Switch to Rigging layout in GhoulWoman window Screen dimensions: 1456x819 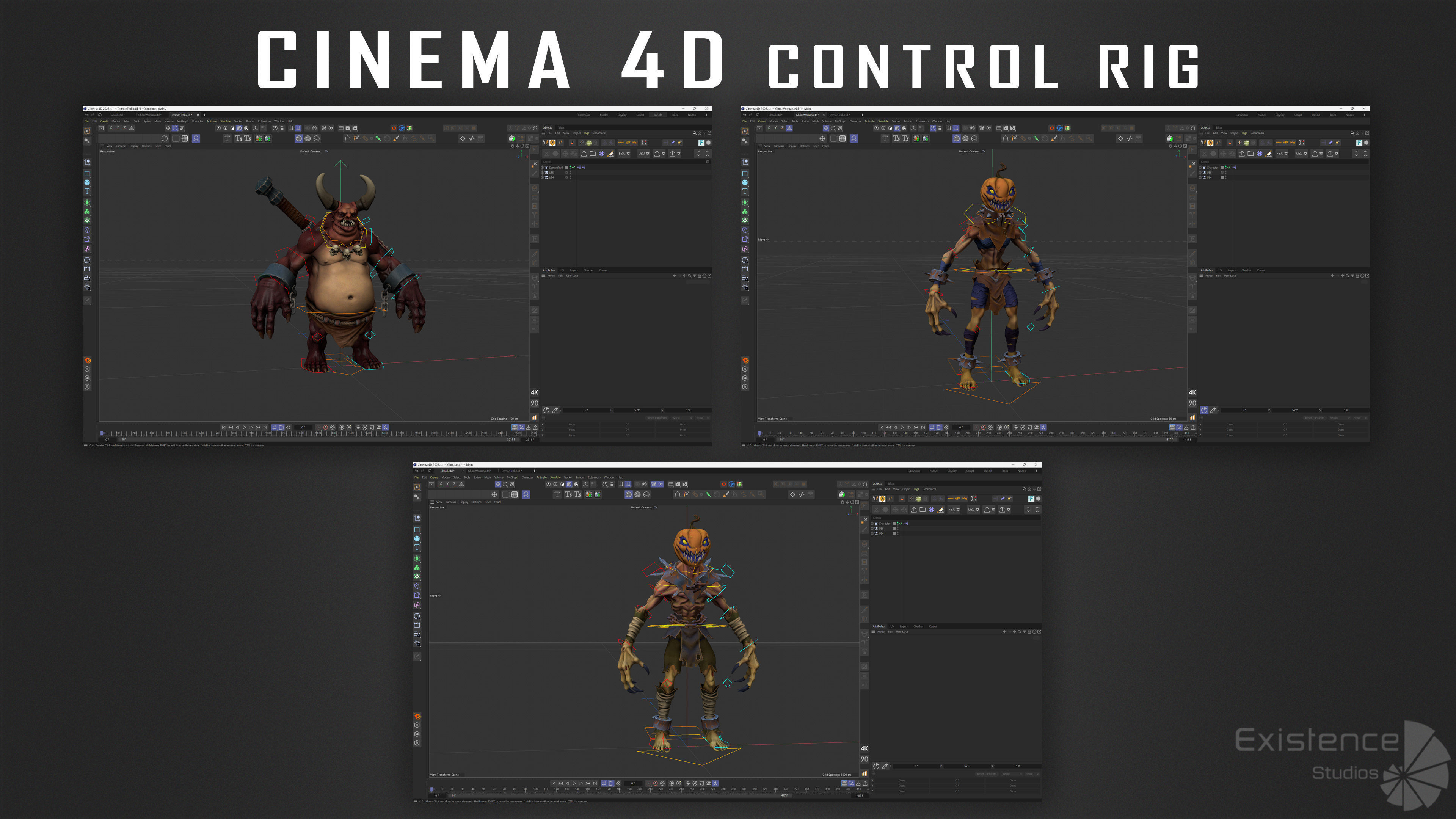1280,115
